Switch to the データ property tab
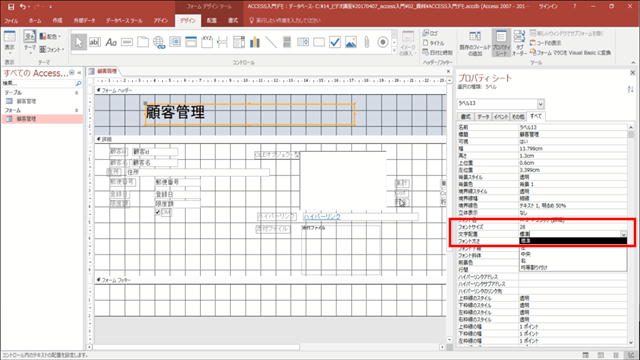 tap(483, 117)
